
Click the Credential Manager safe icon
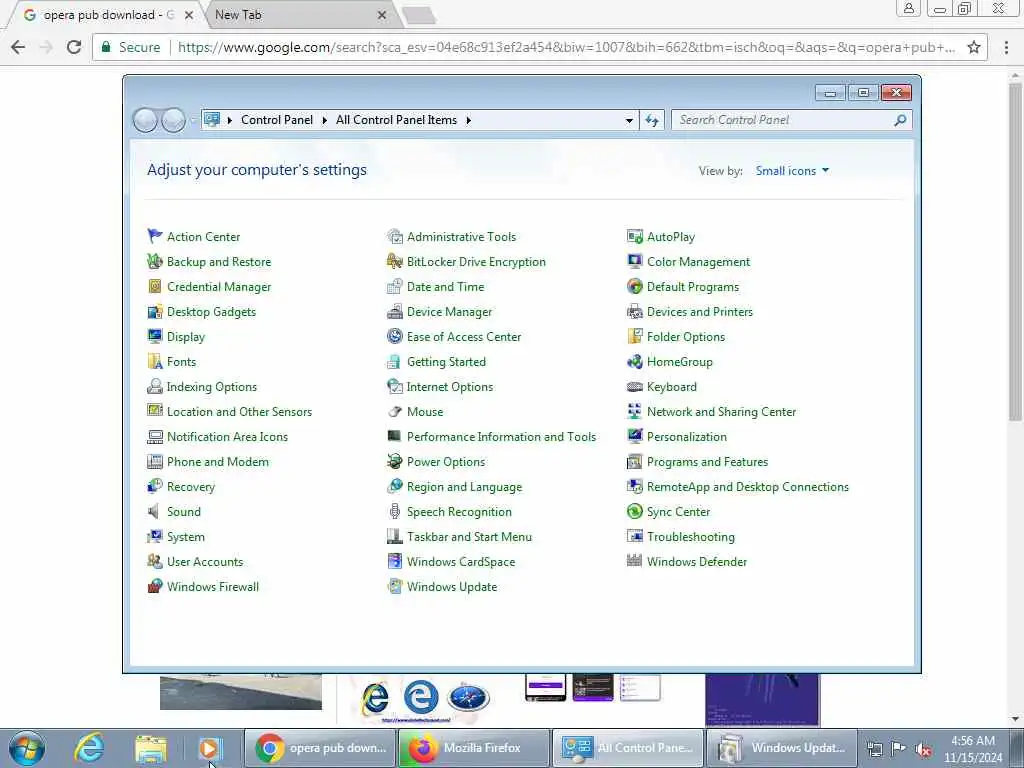[155, 287]
